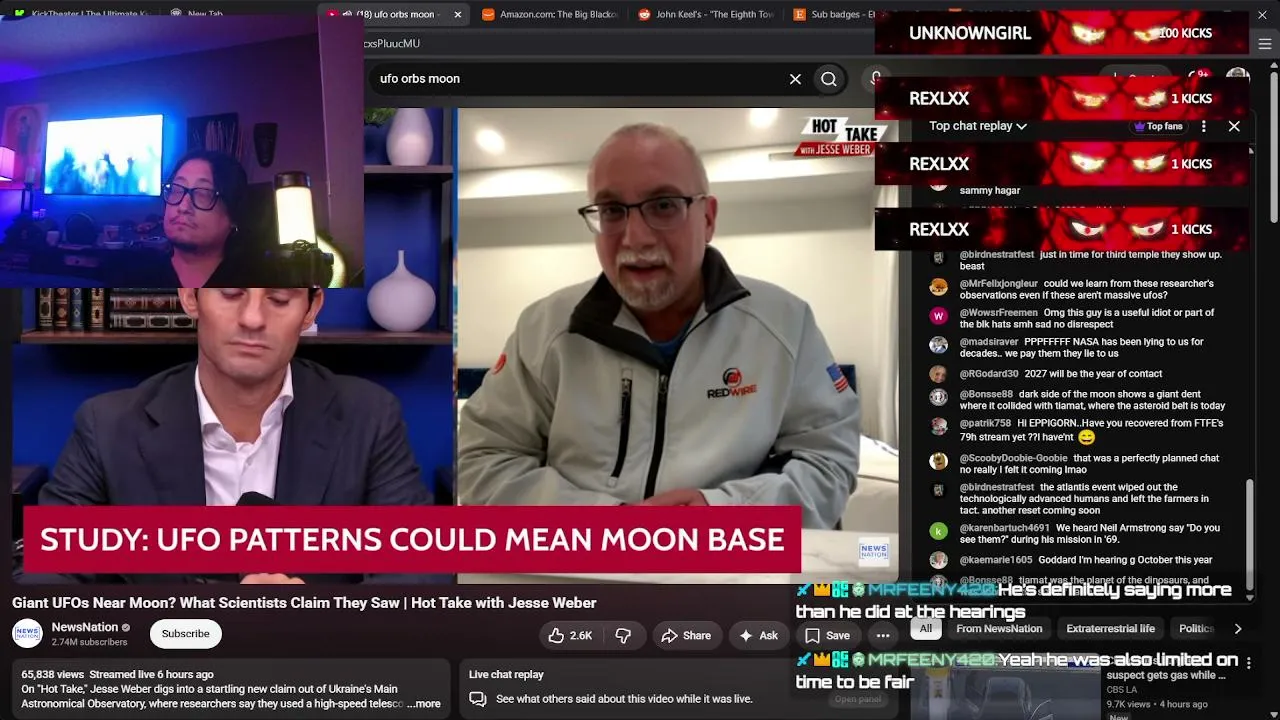Click @RGodard30's chat avatar
The image size is (1280, 720).
[x=938, y=374]
